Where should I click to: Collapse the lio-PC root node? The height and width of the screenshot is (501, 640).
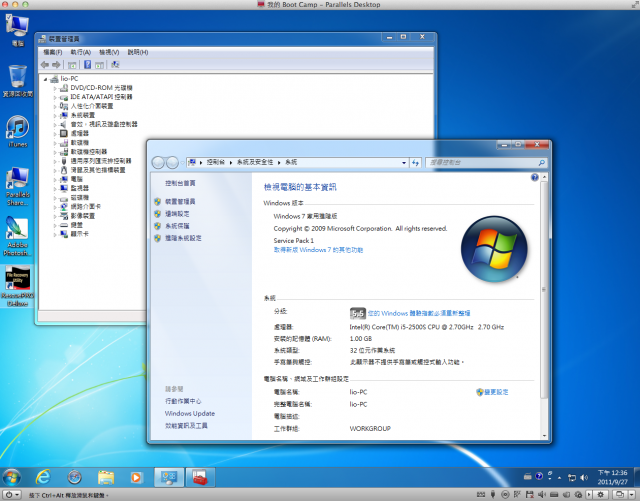pyautogui.click(x=45, y=79)
